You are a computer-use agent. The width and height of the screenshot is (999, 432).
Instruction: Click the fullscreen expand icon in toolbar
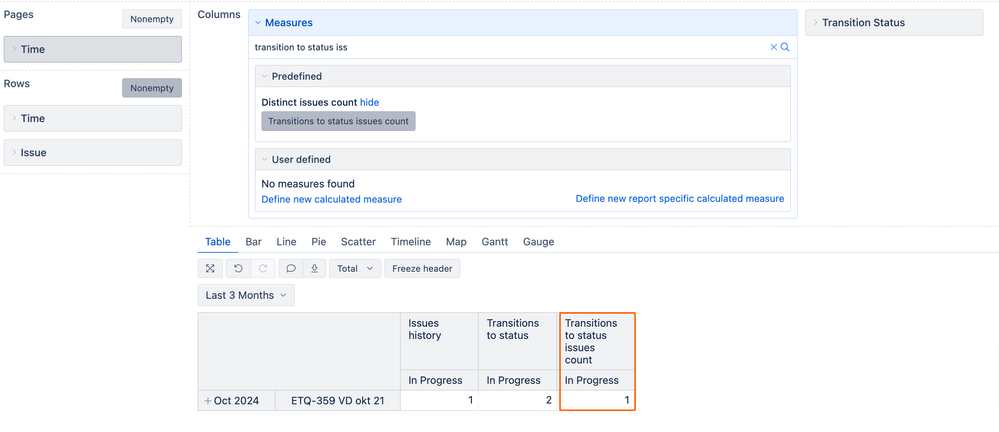pyautogui.click(x=210, y=269)
